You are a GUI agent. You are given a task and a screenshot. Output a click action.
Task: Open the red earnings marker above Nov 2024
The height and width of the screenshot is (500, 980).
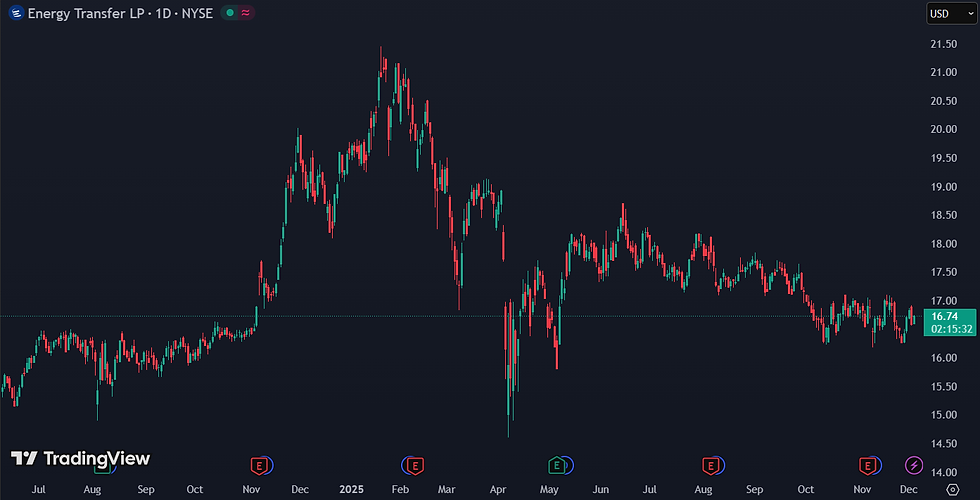click(258, 465)
